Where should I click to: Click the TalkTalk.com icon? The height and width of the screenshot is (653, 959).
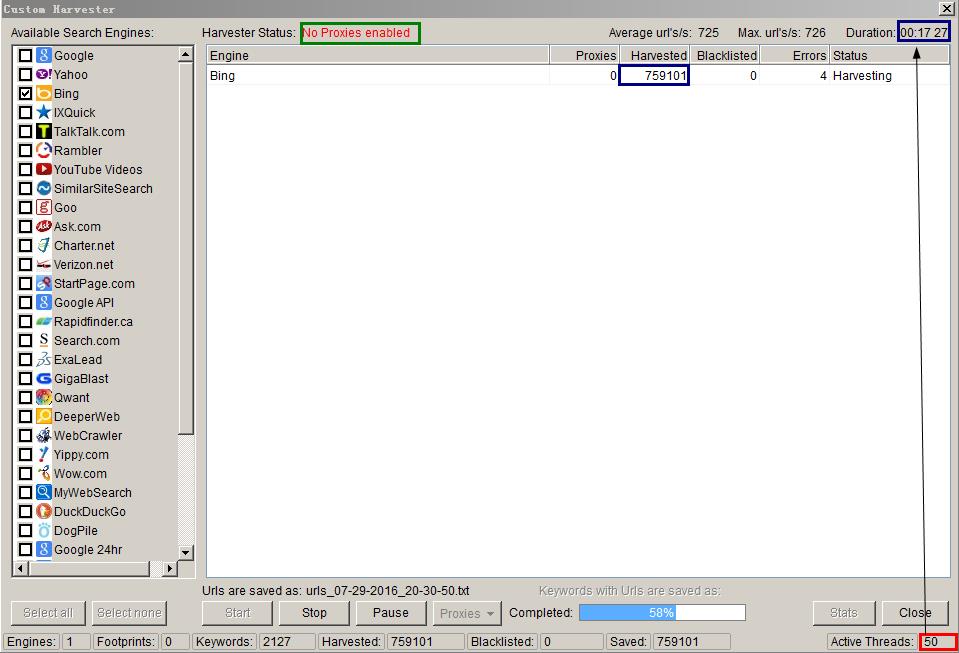[43, 131]
